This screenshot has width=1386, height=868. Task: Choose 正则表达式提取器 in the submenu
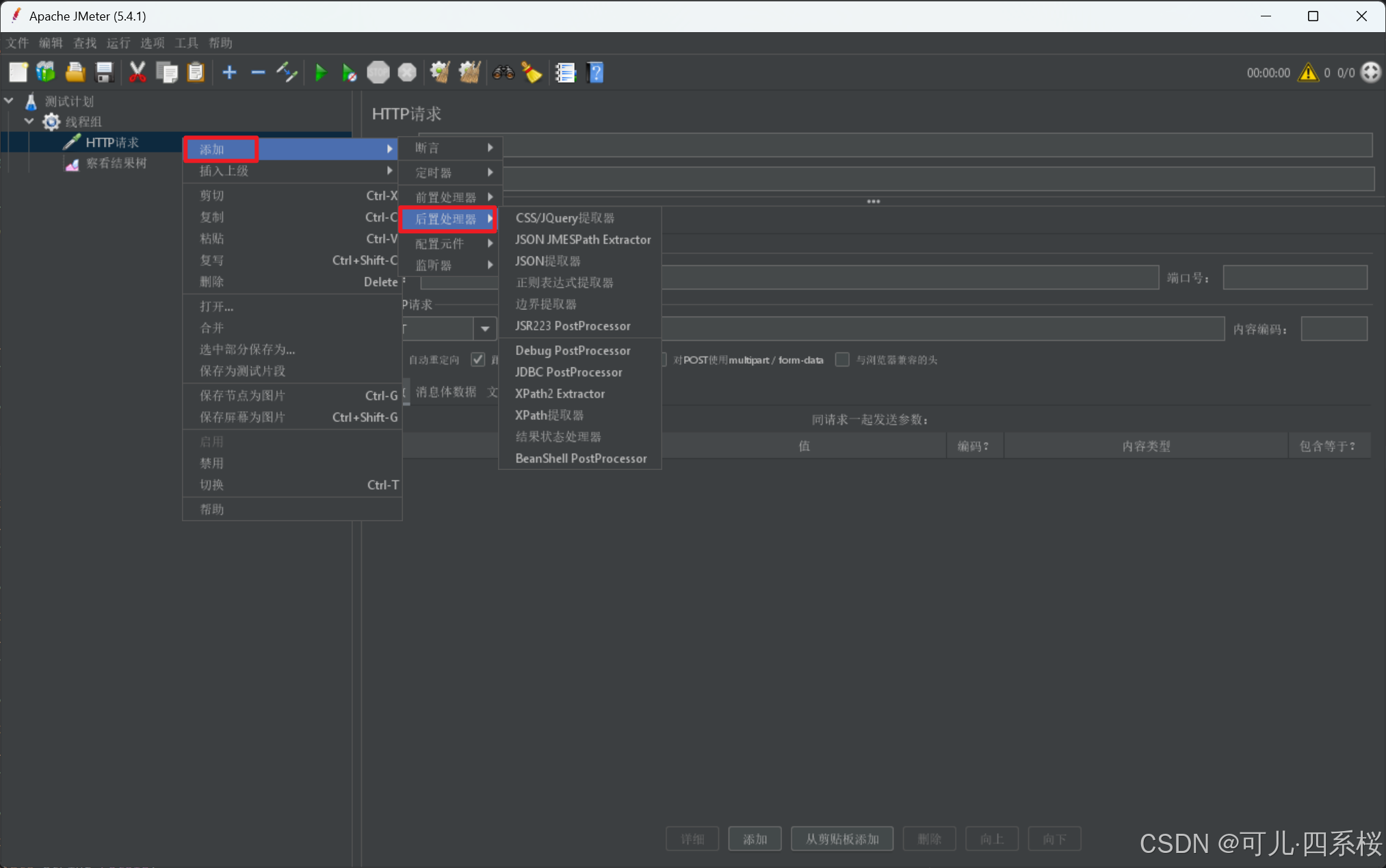click(x=564, y=282)
